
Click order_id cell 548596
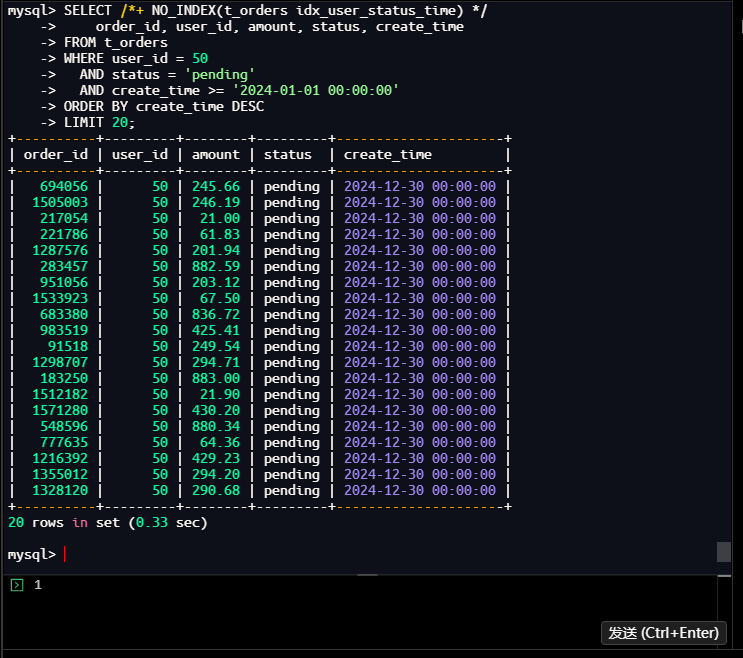coord(64,426)
